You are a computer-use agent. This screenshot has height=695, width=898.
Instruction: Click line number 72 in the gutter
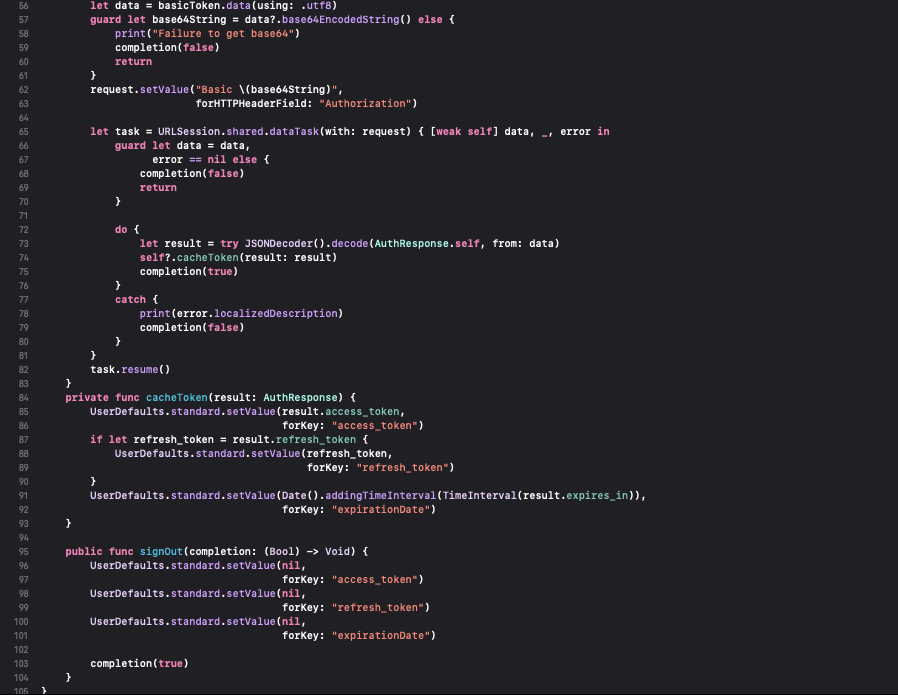[x=23, y=230]
